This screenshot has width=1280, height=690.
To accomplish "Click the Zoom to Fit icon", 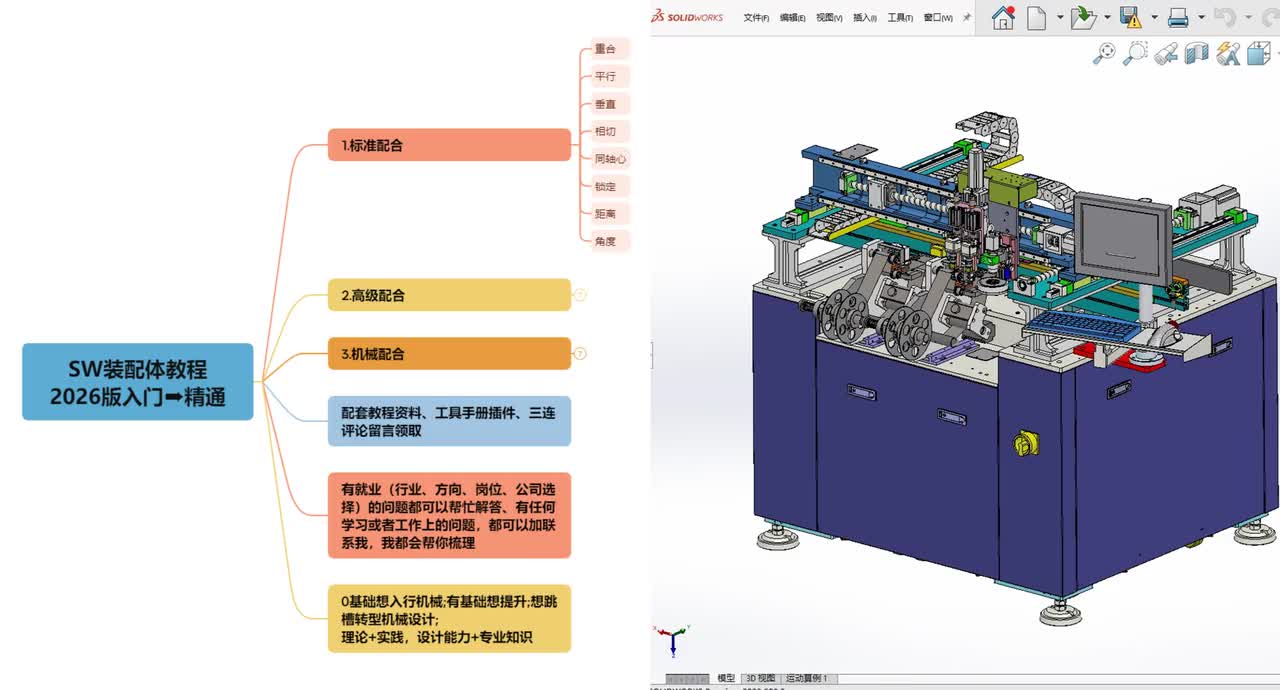I will pos(1104,53).
